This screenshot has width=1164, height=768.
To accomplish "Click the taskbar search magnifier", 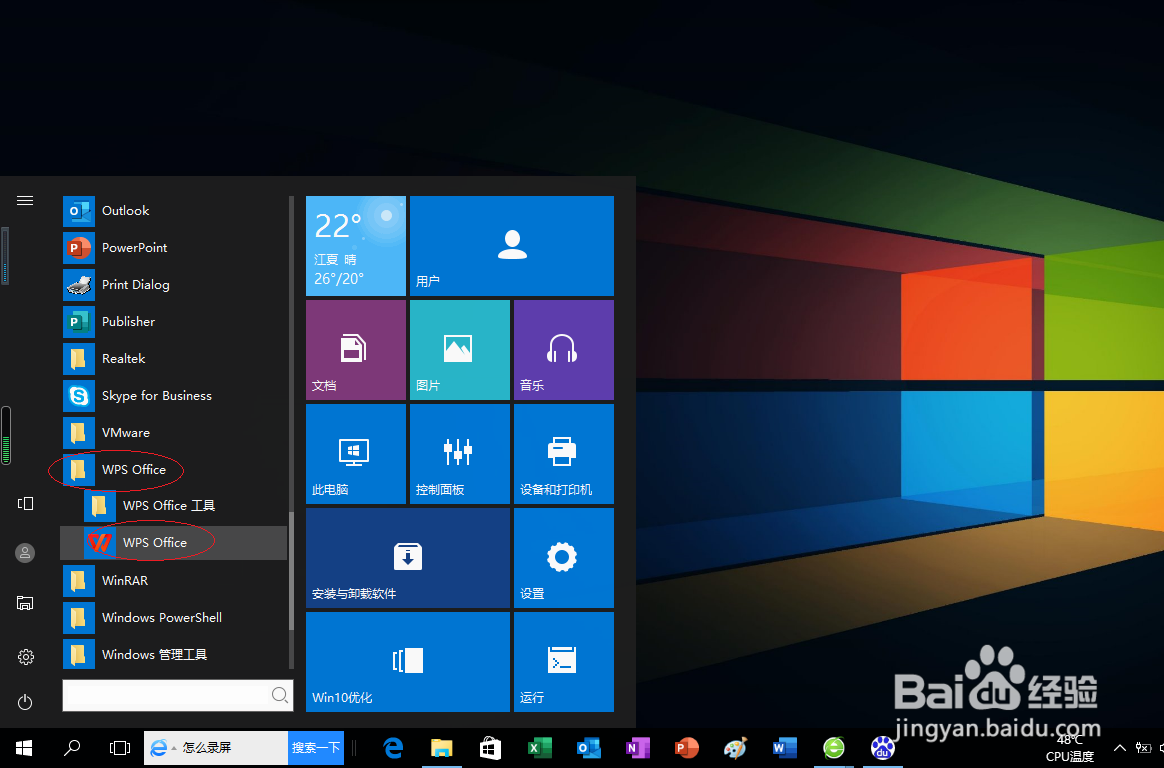I will point(72,748).
